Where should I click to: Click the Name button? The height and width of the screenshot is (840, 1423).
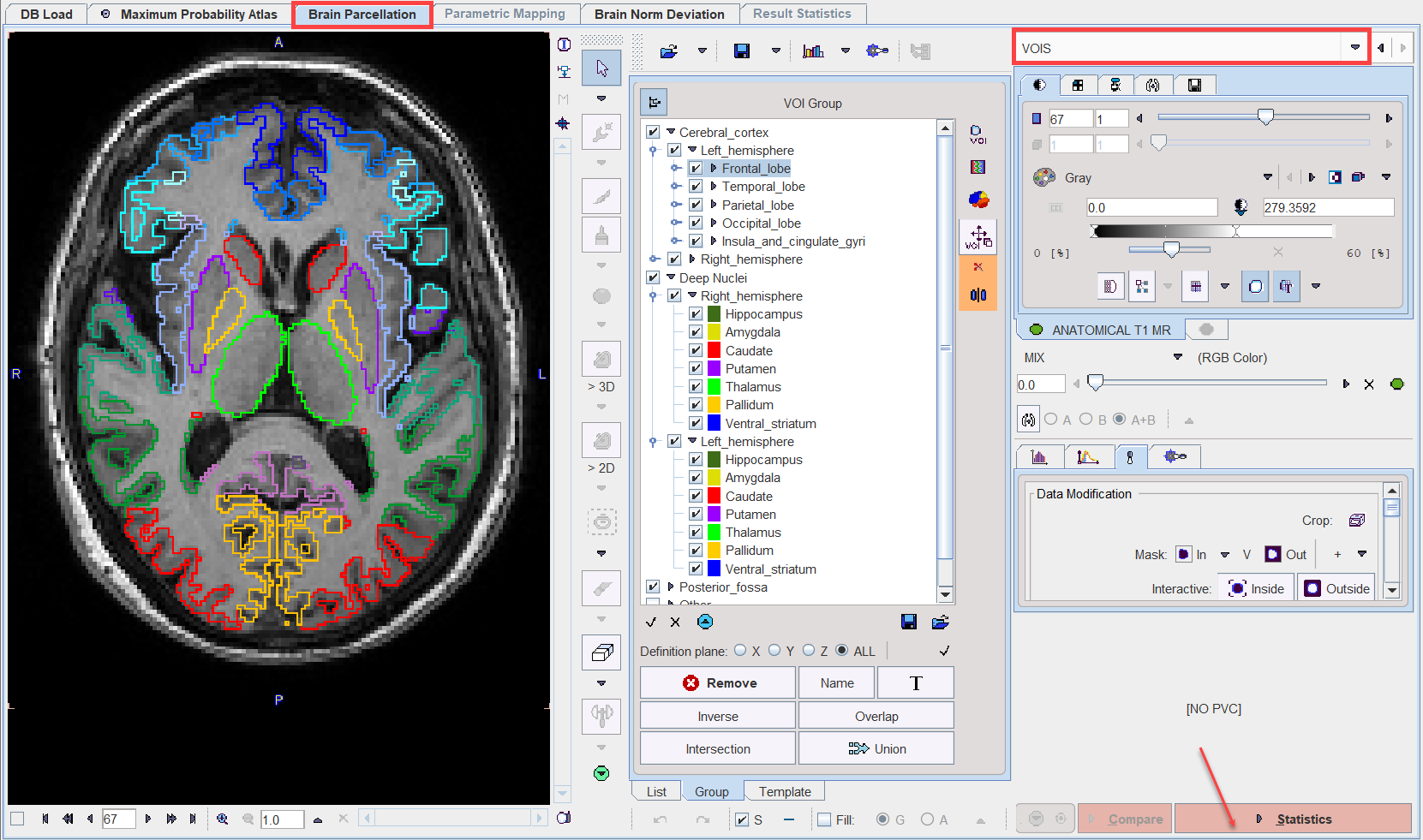coord(836,682)
